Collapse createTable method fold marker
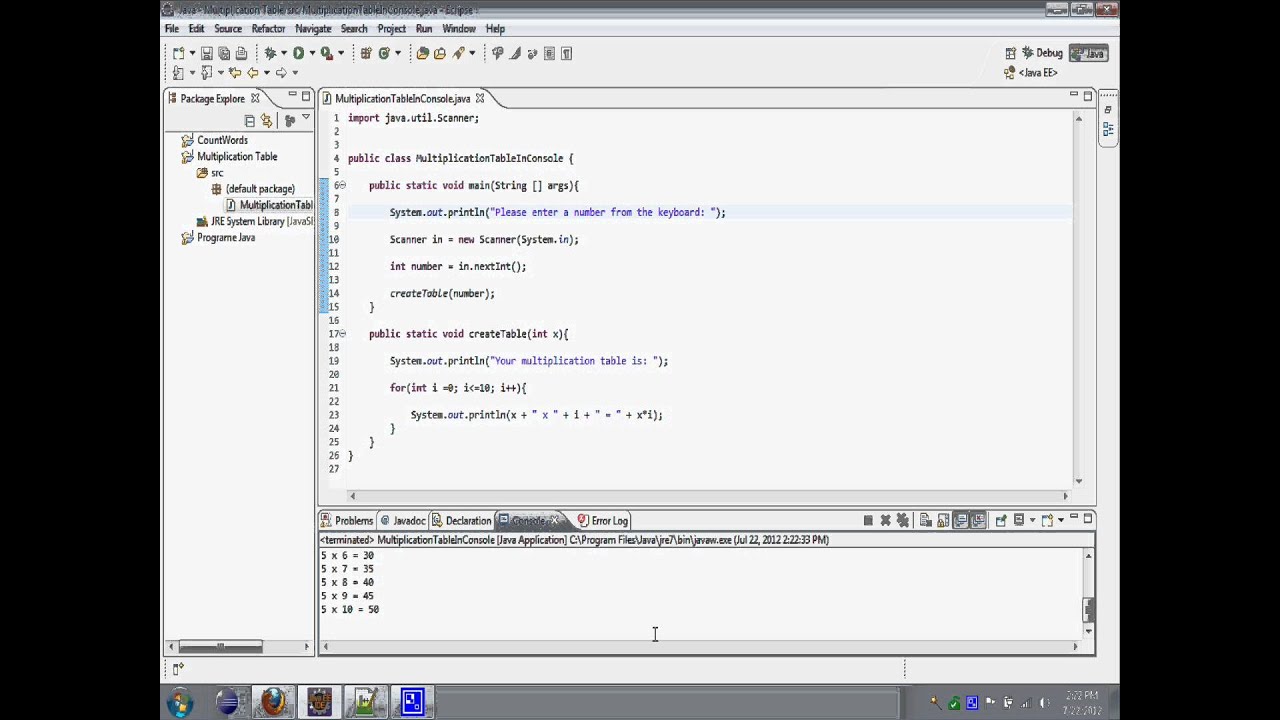 (342, 333)
